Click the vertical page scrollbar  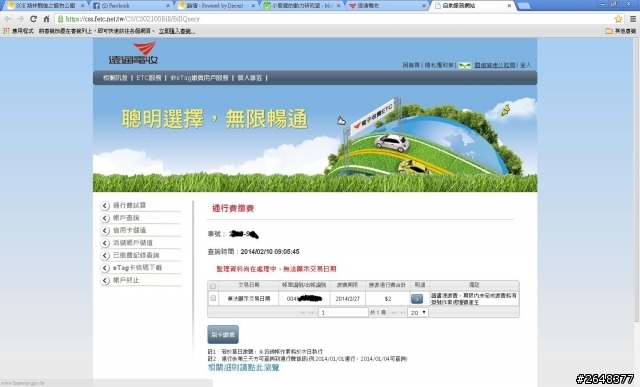pyautogui.click(x=637, y=180)
